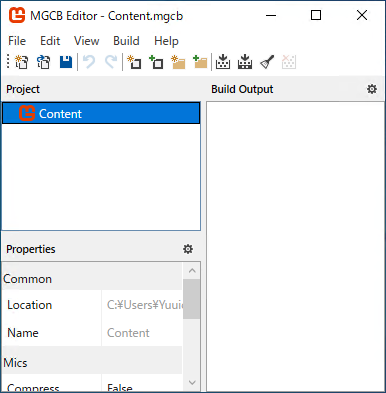
Task: Click the Properties scrollbar down arrow
Action: (x=192, y=382)
